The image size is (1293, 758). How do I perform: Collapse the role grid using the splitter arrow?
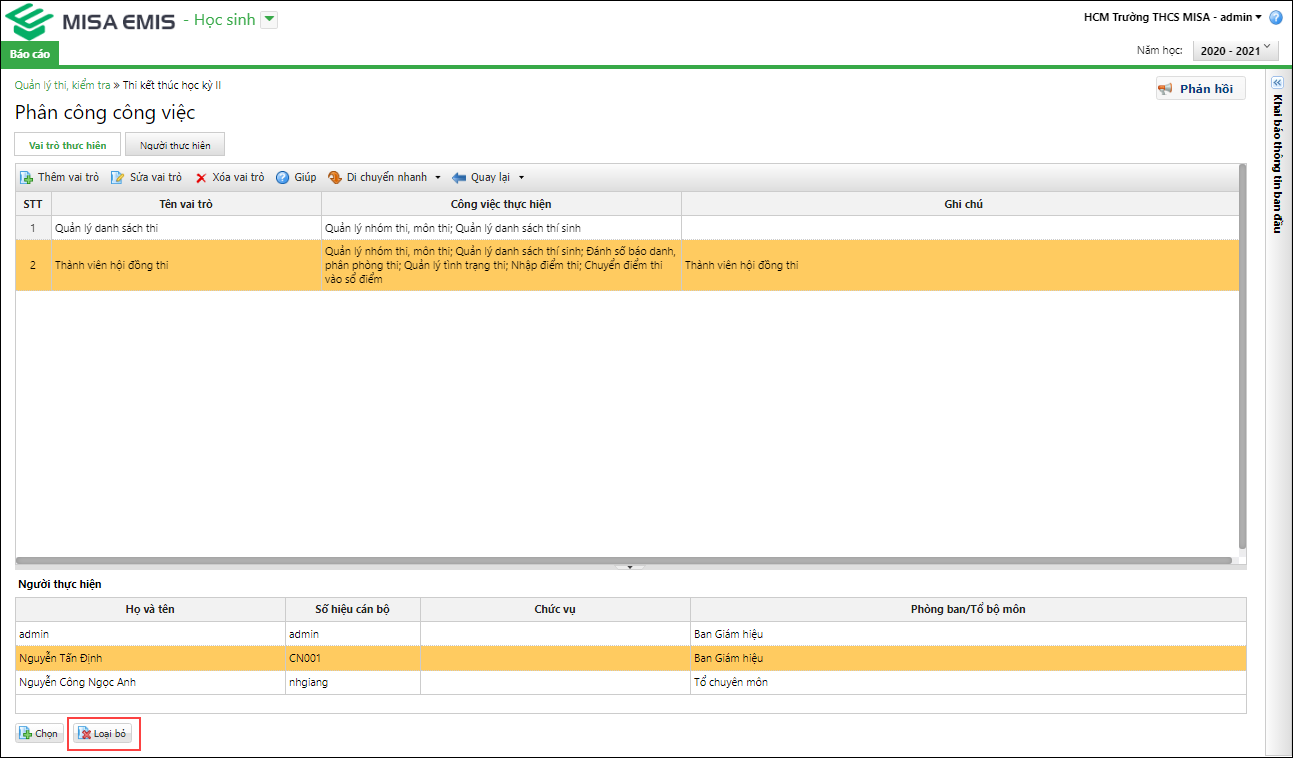[x=630, y=567]
